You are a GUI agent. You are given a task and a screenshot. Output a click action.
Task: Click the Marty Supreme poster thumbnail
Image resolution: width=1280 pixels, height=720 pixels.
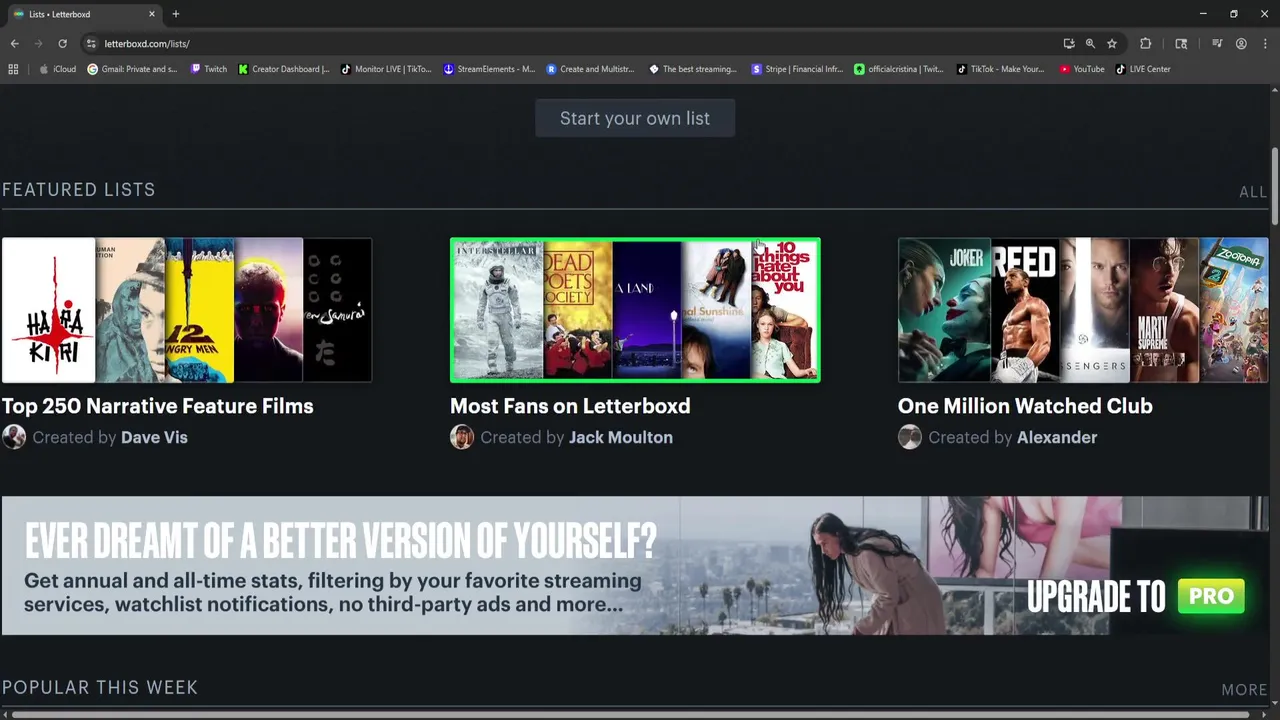[1164, 310]
